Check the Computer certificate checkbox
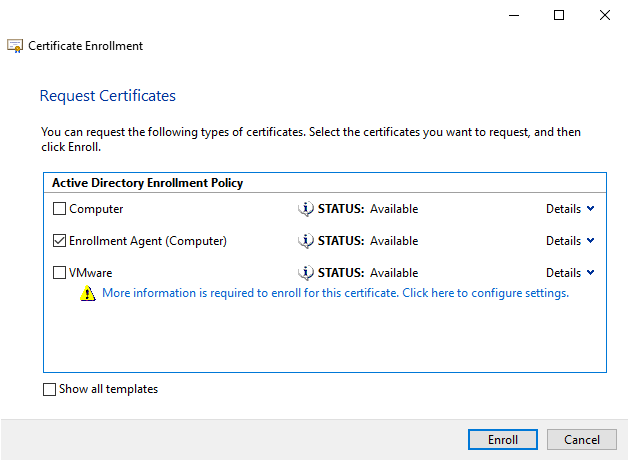This screenshot has width=629, height=461. (x=59, y=209)
